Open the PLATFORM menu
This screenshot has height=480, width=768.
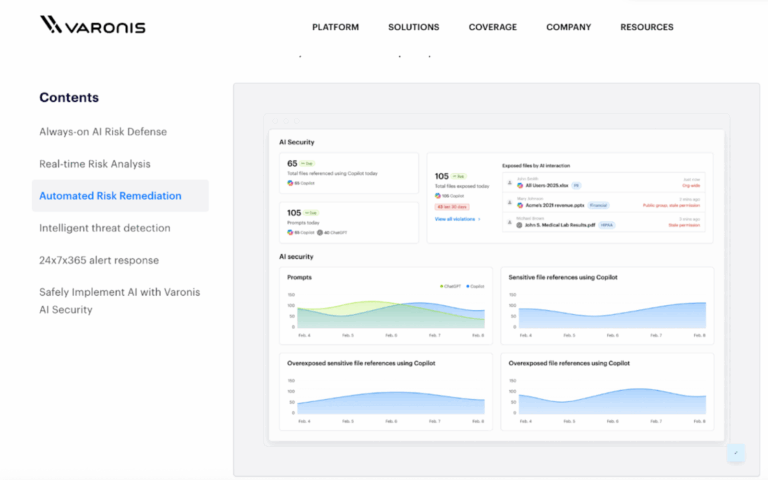[x=336, y=27]
